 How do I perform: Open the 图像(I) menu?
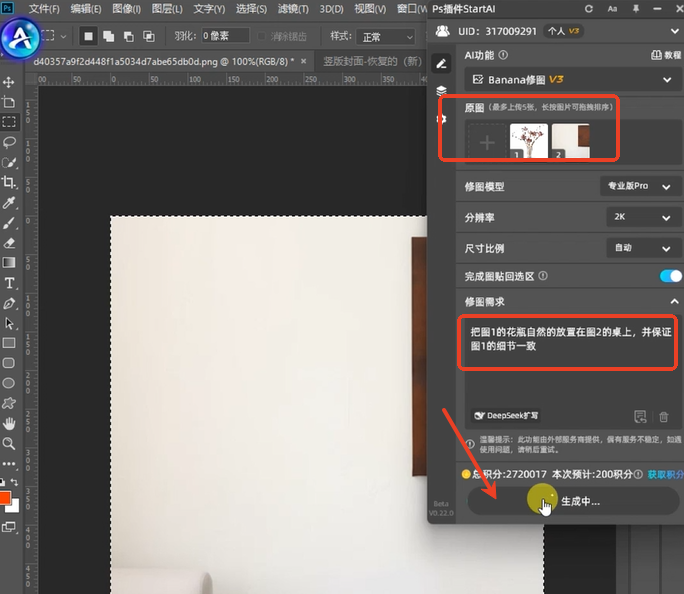point(127,9)
